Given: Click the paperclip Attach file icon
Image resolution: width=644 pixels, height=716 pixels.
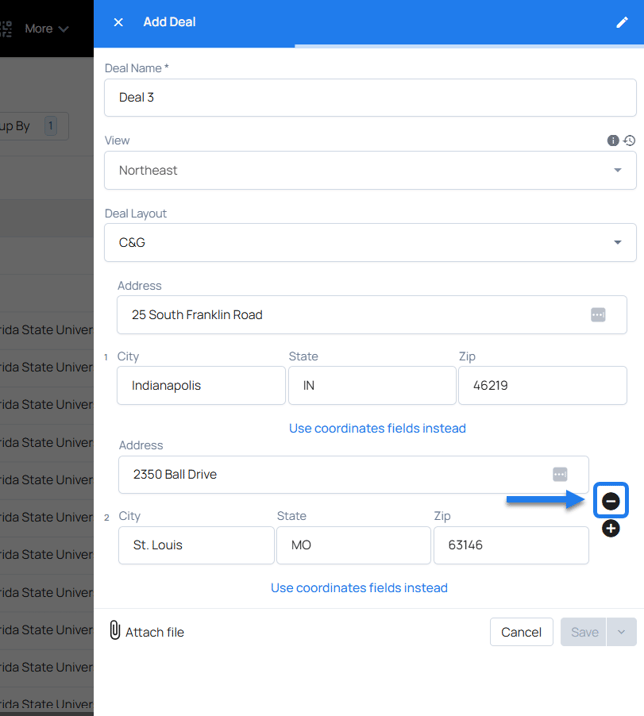Looking at the screenshot, I should pos(115,631).
